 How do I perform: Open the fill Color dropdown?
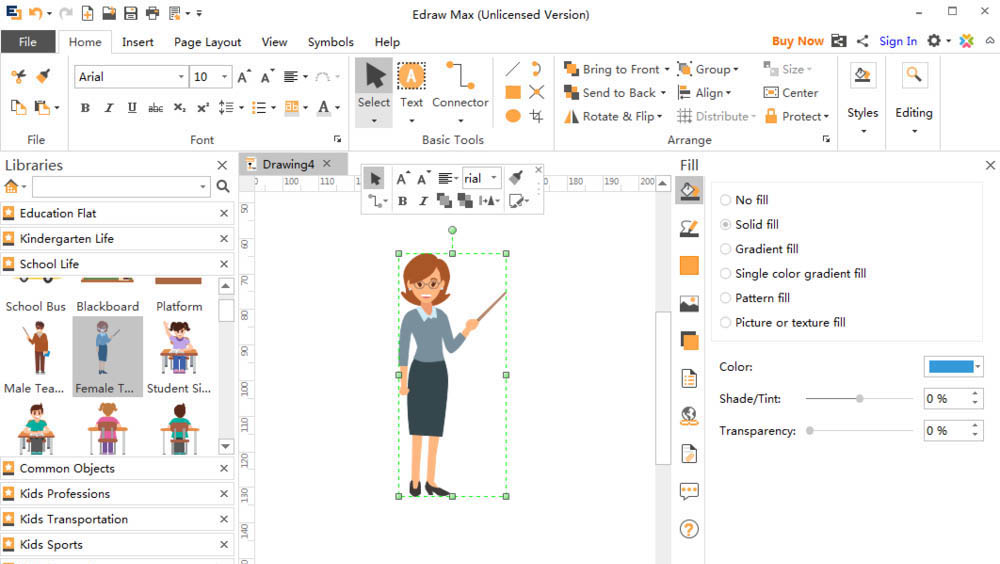[978, 367]
